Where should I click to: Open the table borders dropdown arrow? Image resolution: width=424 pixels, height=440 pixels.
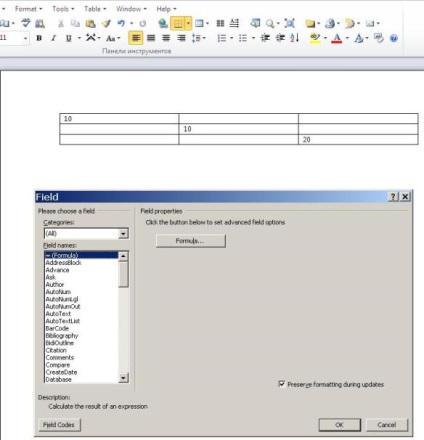188,23
